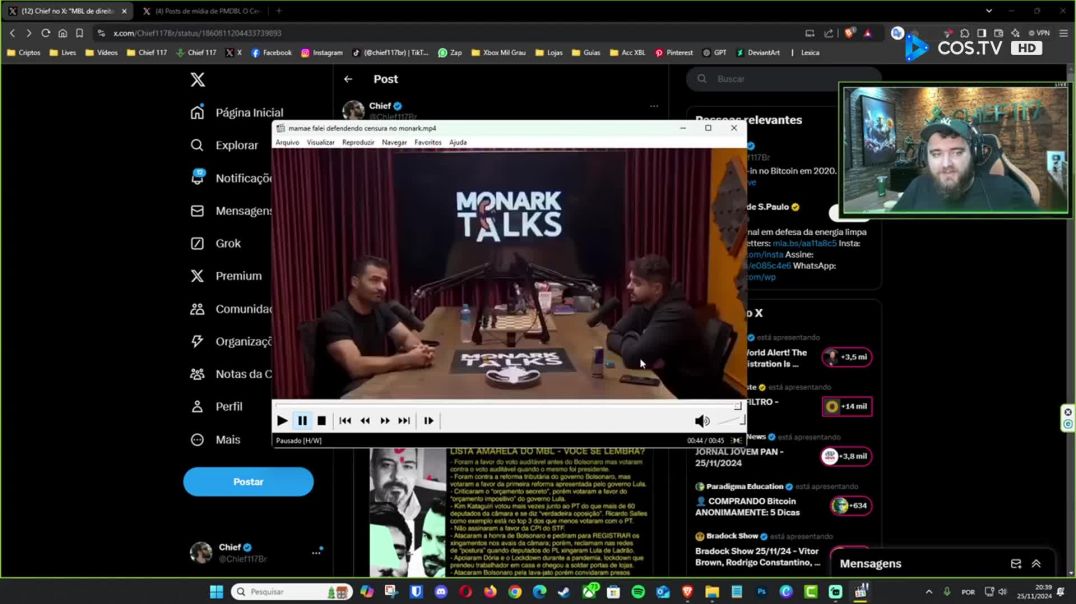Screen dimensions: 1076x604
Task: Go back using the Post arrow
Action: (x=348, y=79)
